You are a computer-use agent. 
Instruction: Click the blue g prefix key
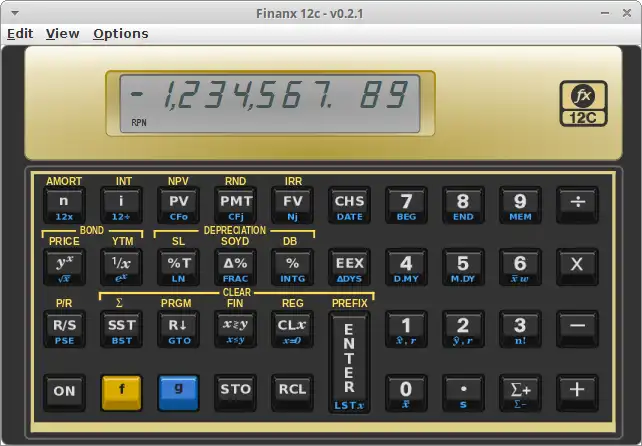179,392
